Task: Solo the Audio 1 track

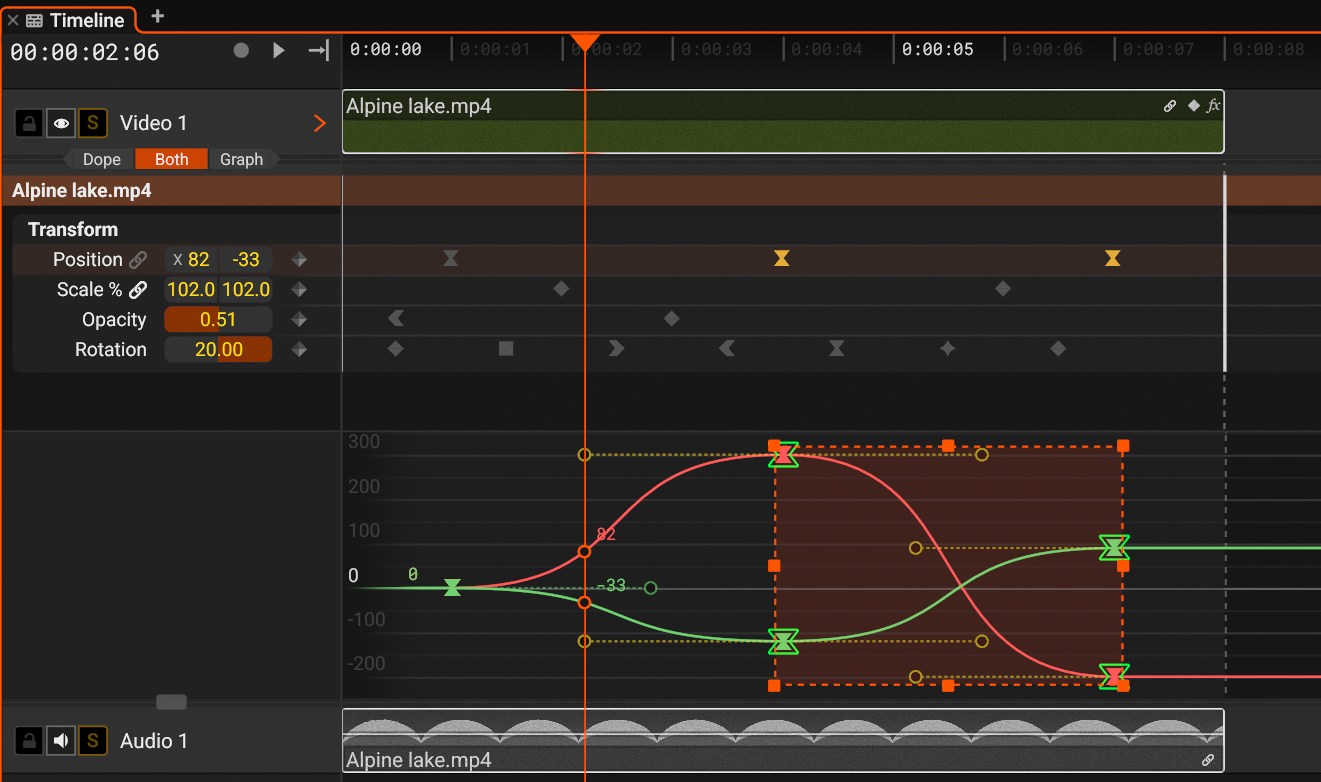Action: [93, 741]
